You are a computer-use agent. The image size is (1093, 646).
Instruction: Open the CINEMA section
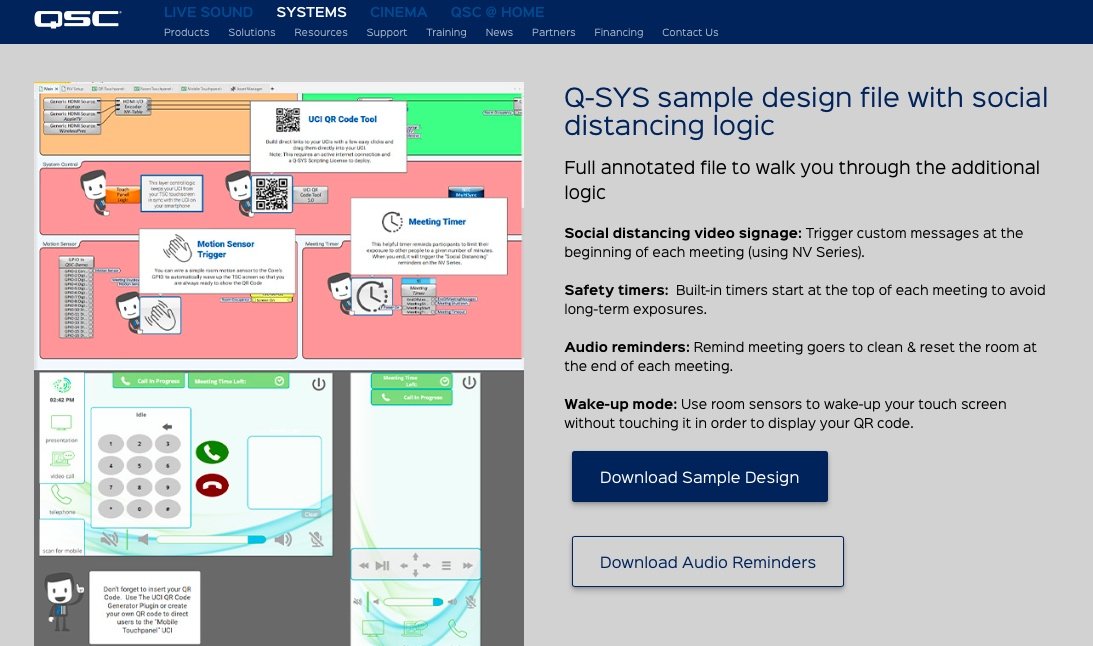(x=398, y=12)
